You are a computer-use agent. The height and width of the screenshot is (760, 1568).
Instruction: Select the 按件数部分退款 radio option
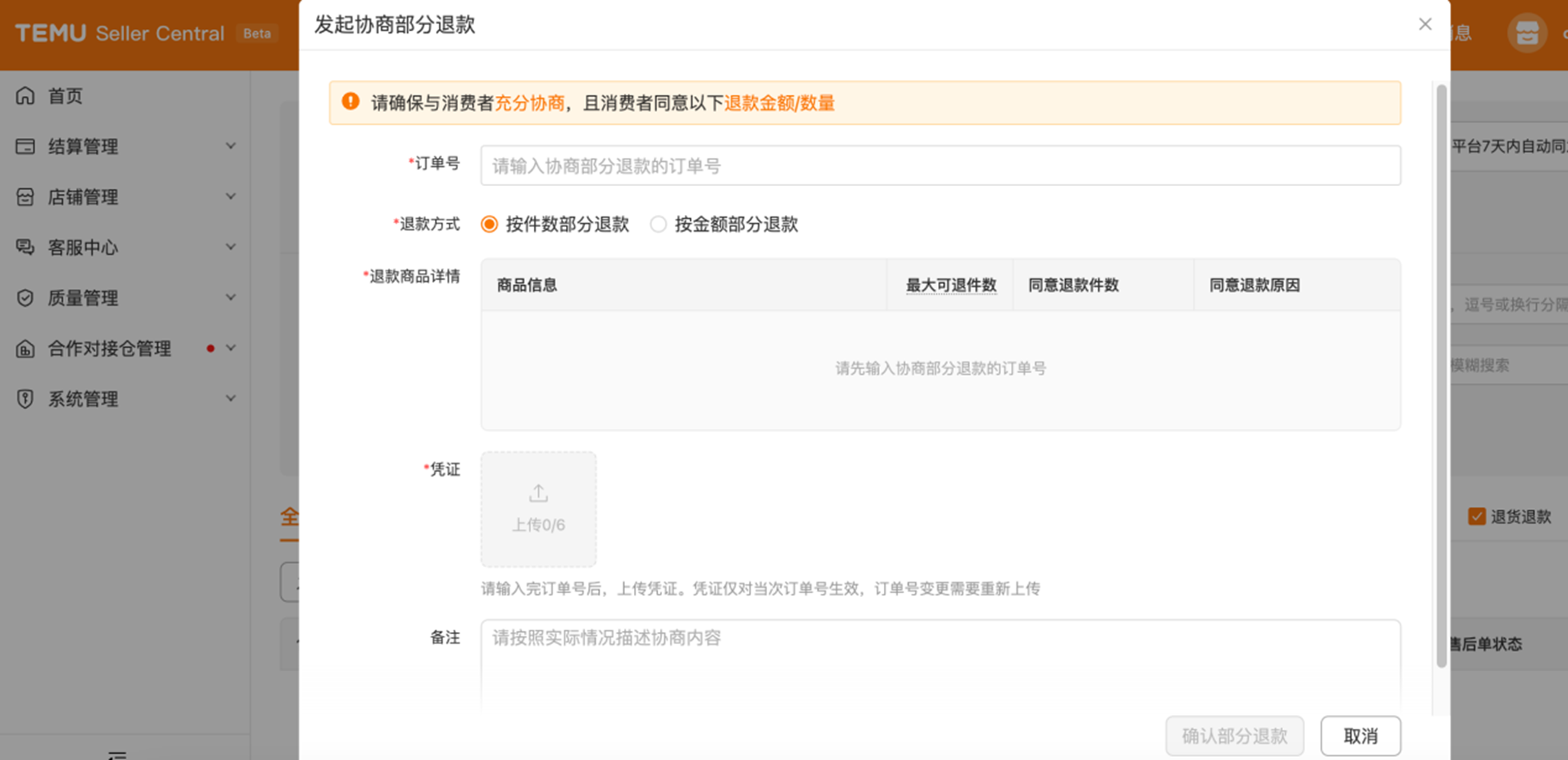coord(488,224)
